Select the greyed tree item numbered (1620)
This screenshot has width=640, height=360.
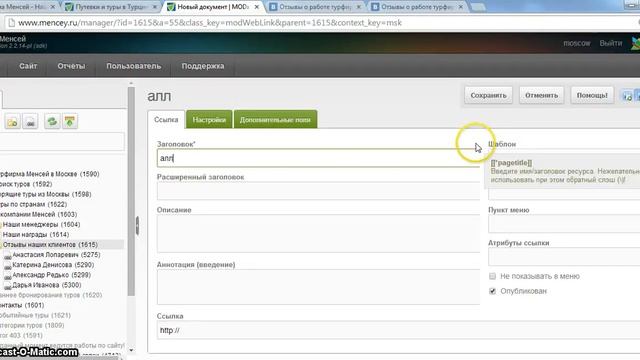click(x=51, y=295)
